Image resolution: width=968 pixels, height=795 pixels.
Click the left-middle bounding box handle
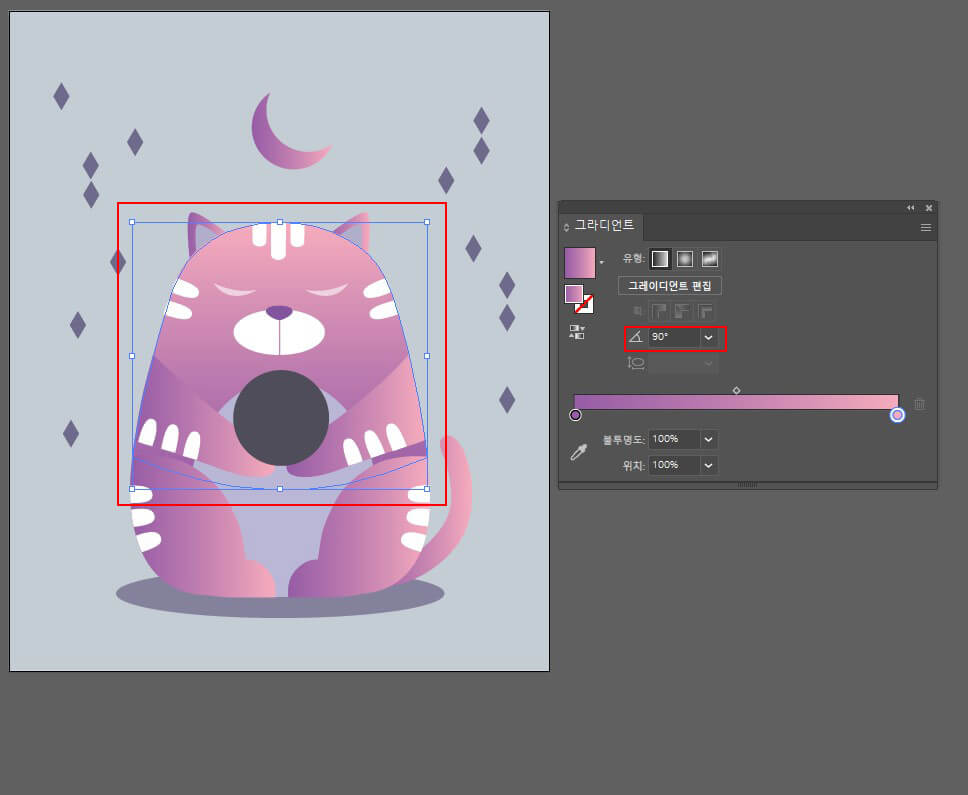132,356
